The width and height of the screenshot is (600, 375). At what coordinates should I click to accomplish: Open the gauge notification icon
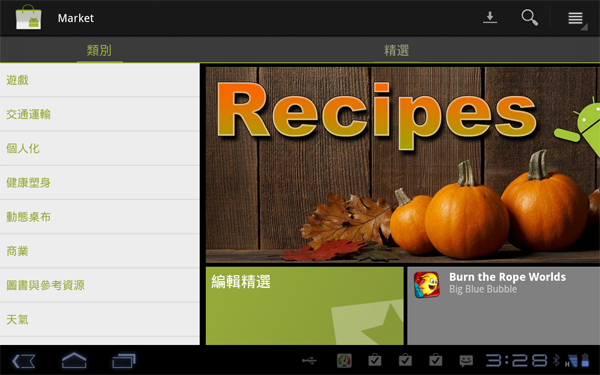pyautogui.click(x=344, y=360)
